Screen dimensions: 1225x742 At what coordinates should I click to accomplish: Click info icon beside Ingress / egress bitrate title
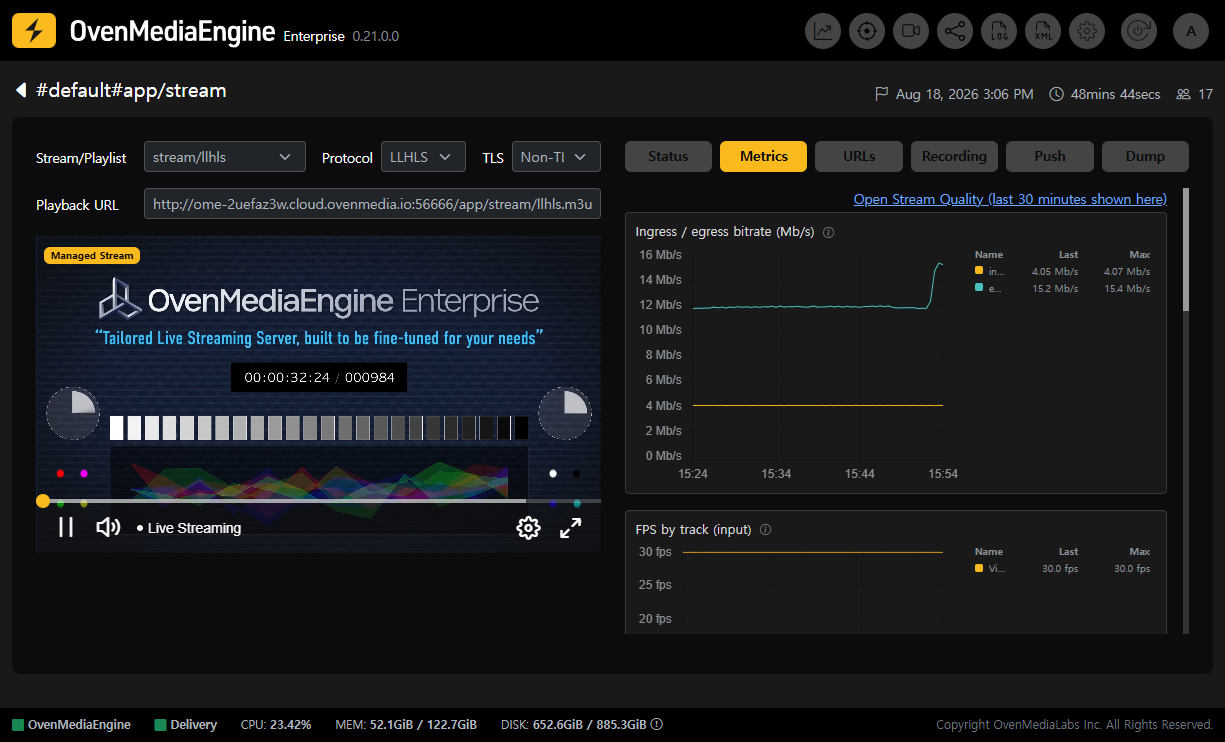829,232
